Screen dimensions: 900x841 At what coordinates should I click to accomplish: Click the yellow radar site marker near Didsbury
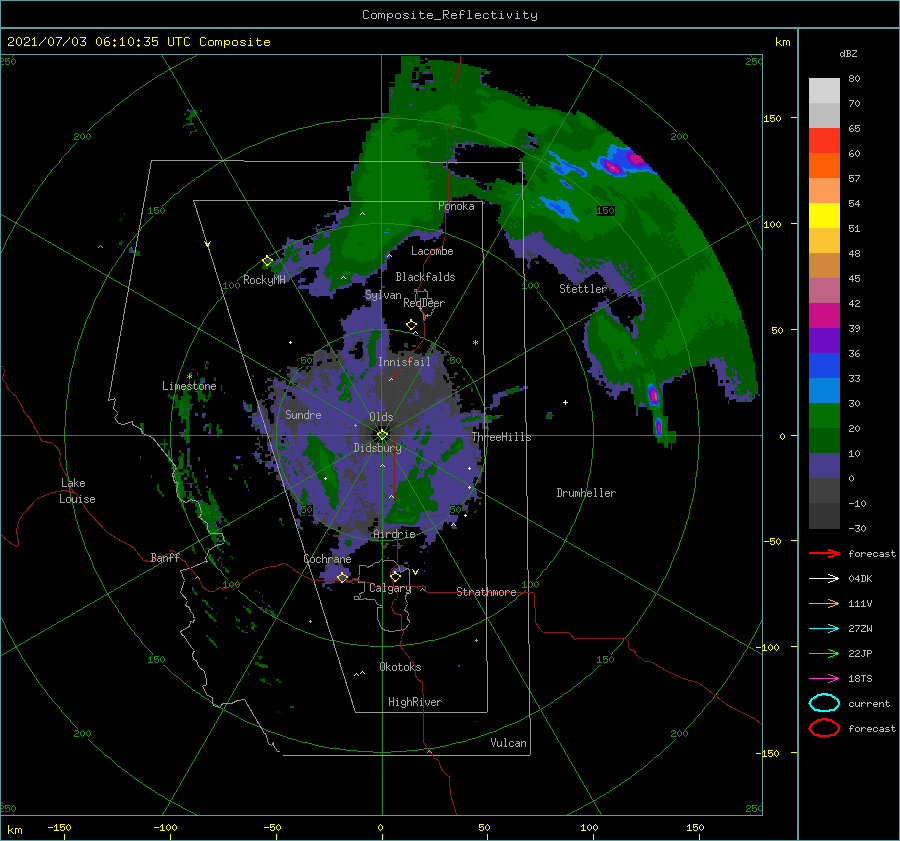tap(382, 435)
